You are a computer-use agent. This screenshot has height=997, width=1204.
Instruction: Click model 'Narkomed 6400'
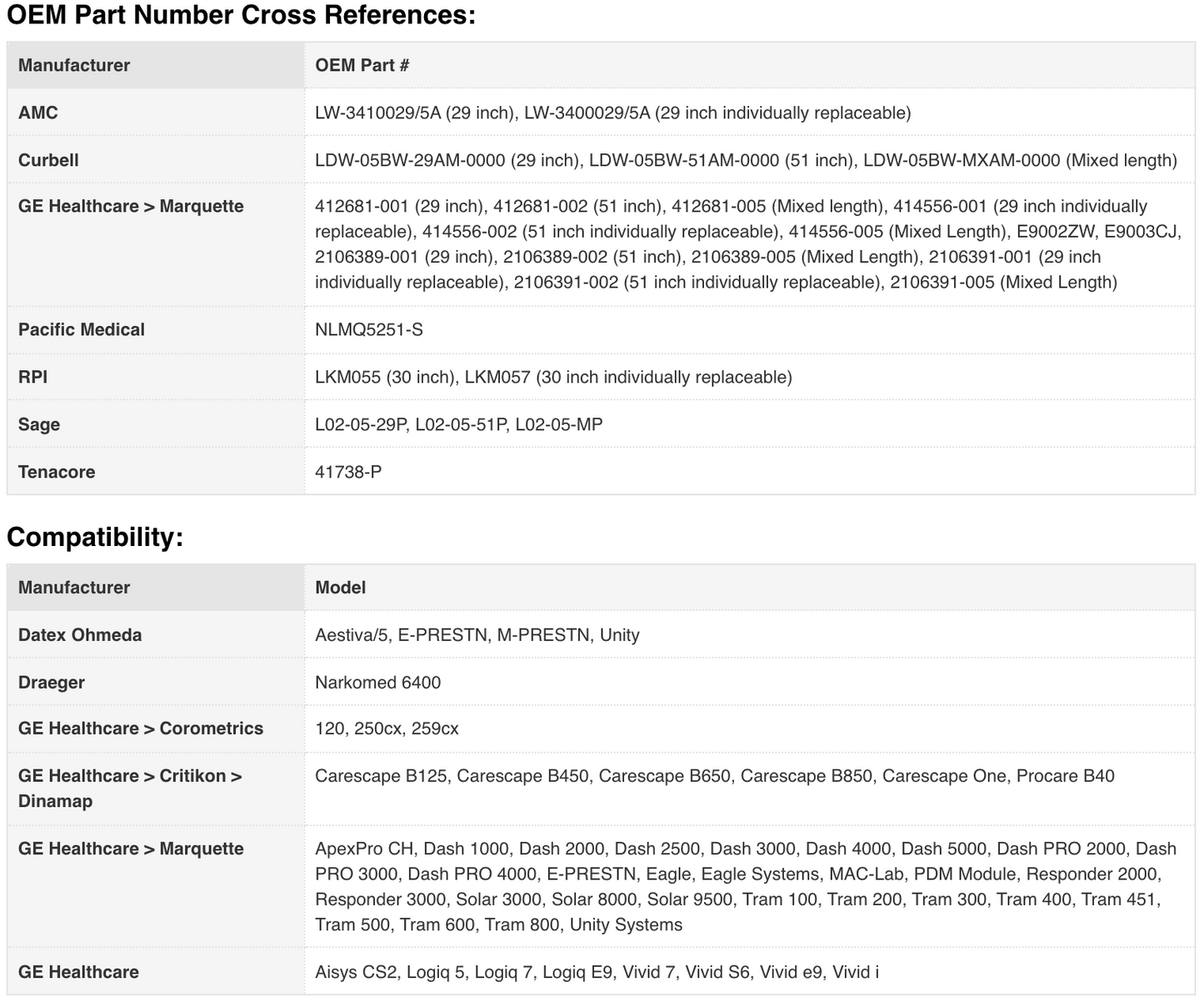(x=378, y=682)
